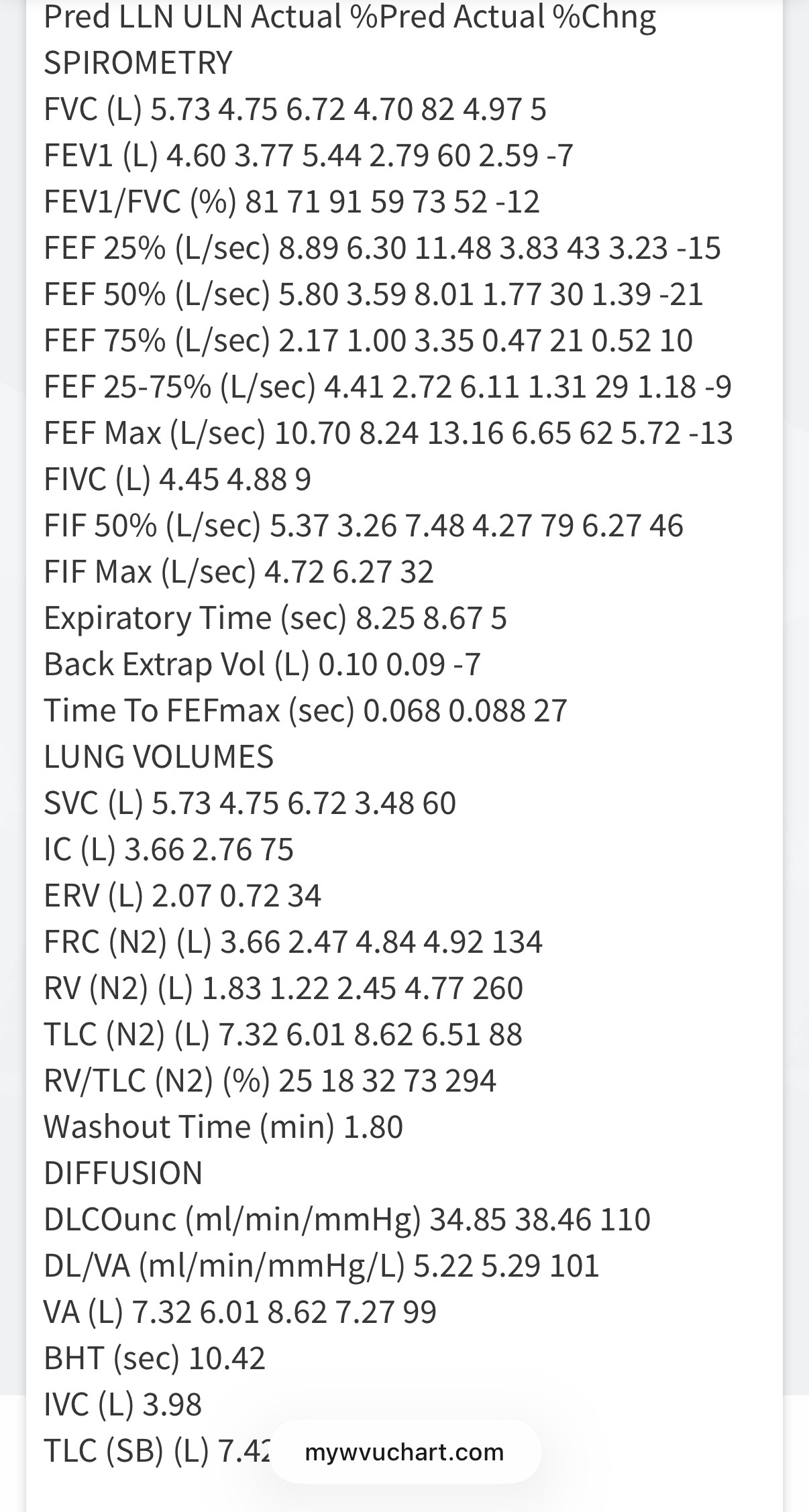Click the Time To FEFmax row
809x1512 pixels.
point(305,711)
